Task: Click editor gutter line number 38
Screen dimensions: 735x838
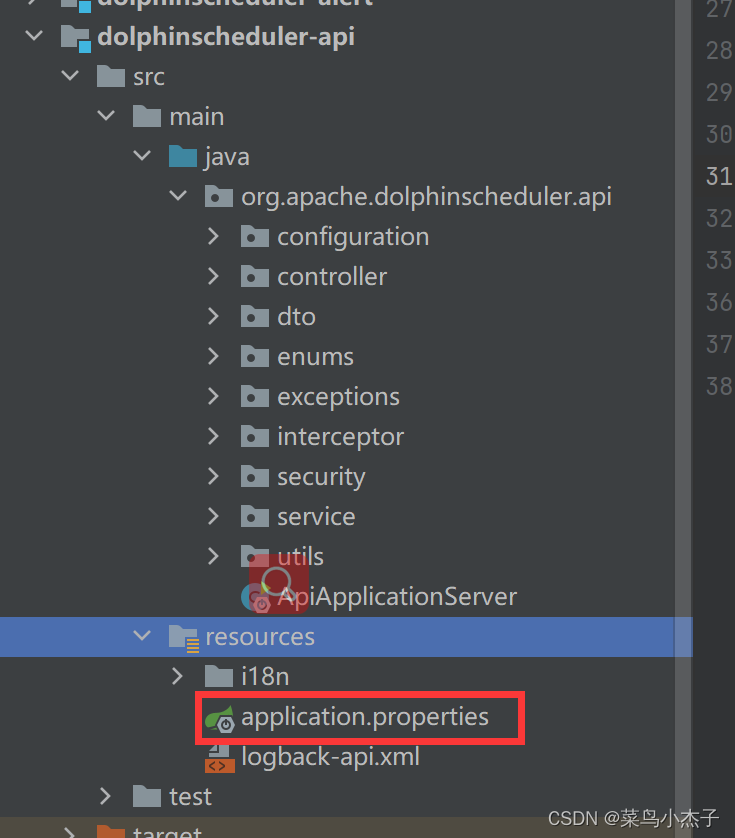Action: pyautogui.click(x=719, y=386)
